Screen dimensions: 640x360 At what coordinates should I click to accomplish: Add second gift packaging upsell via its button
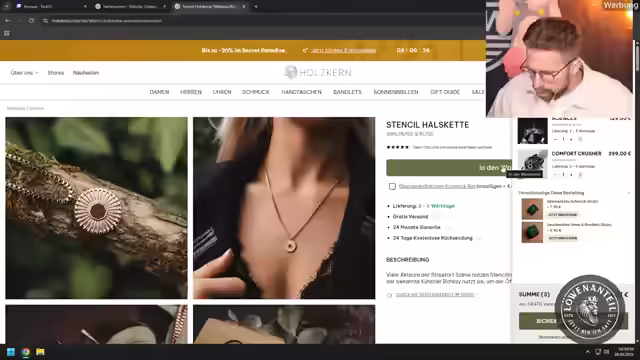click(x=562, y=238)
